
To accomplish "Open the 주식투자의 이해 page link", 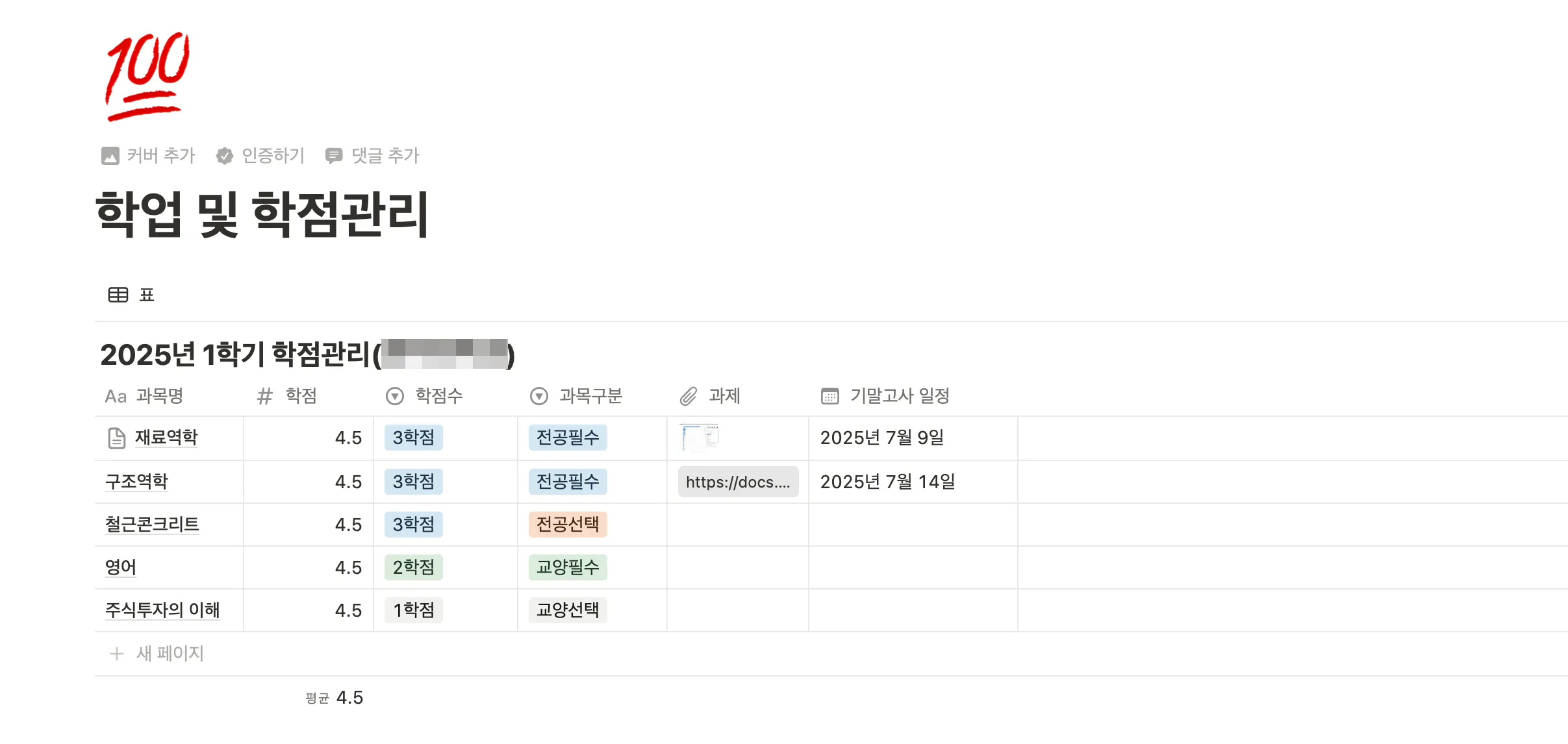I will tap(162, 610).
